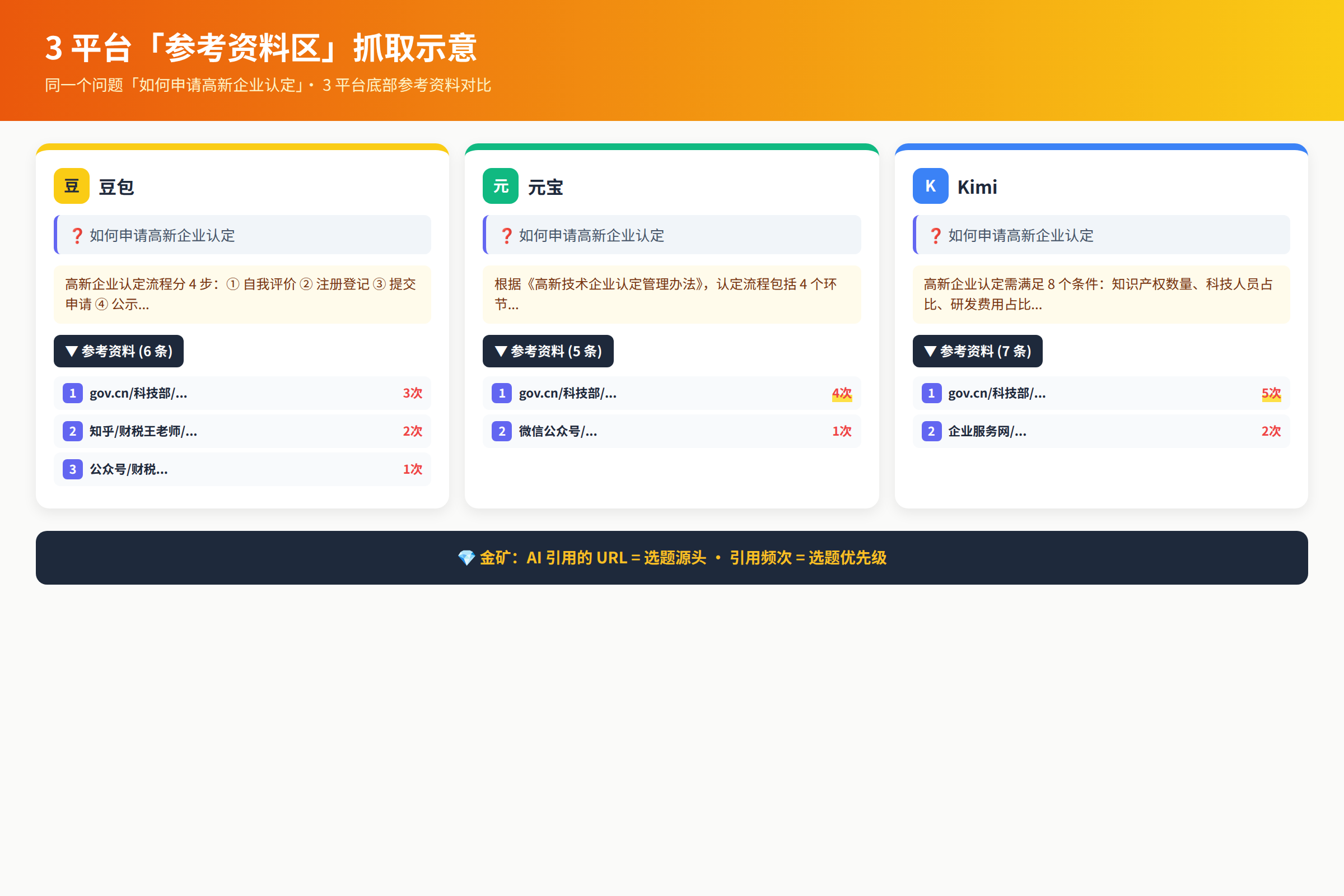
Task: Open gov.cn/科技部 link in 元宝 card
Action: (567, 393)
